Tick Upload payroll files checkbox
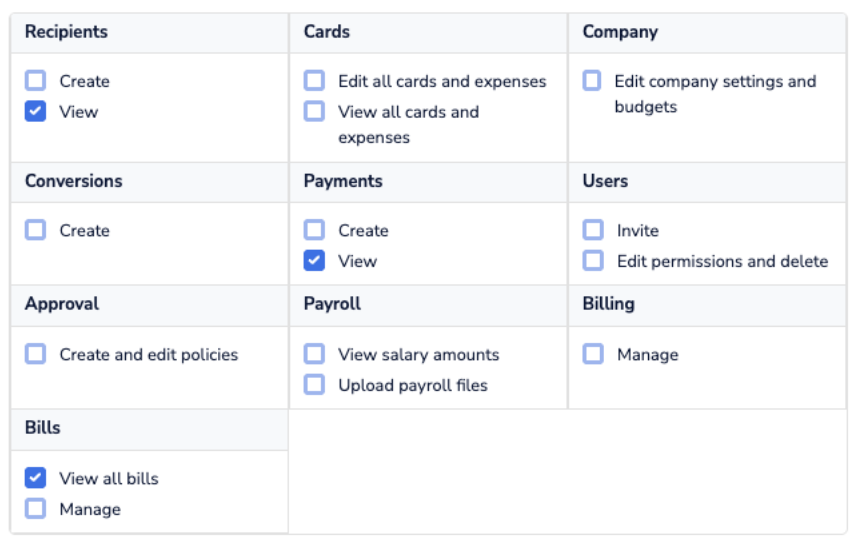This screenshot has width=860, height=544. point(315,385)
